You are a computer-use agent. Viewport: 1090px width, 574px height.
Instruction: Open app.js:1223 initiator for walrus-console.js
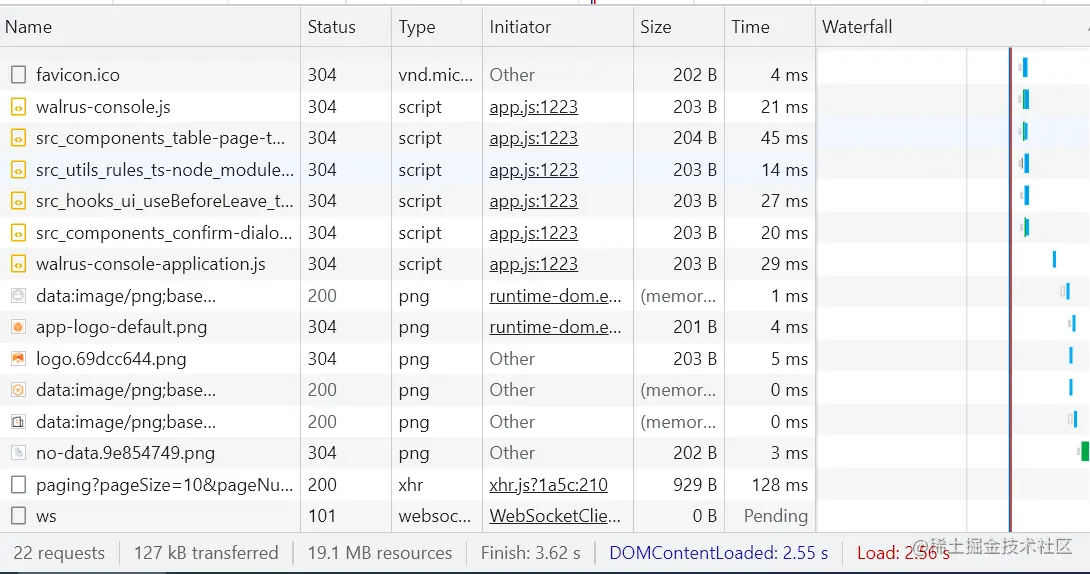click(533, 107)
